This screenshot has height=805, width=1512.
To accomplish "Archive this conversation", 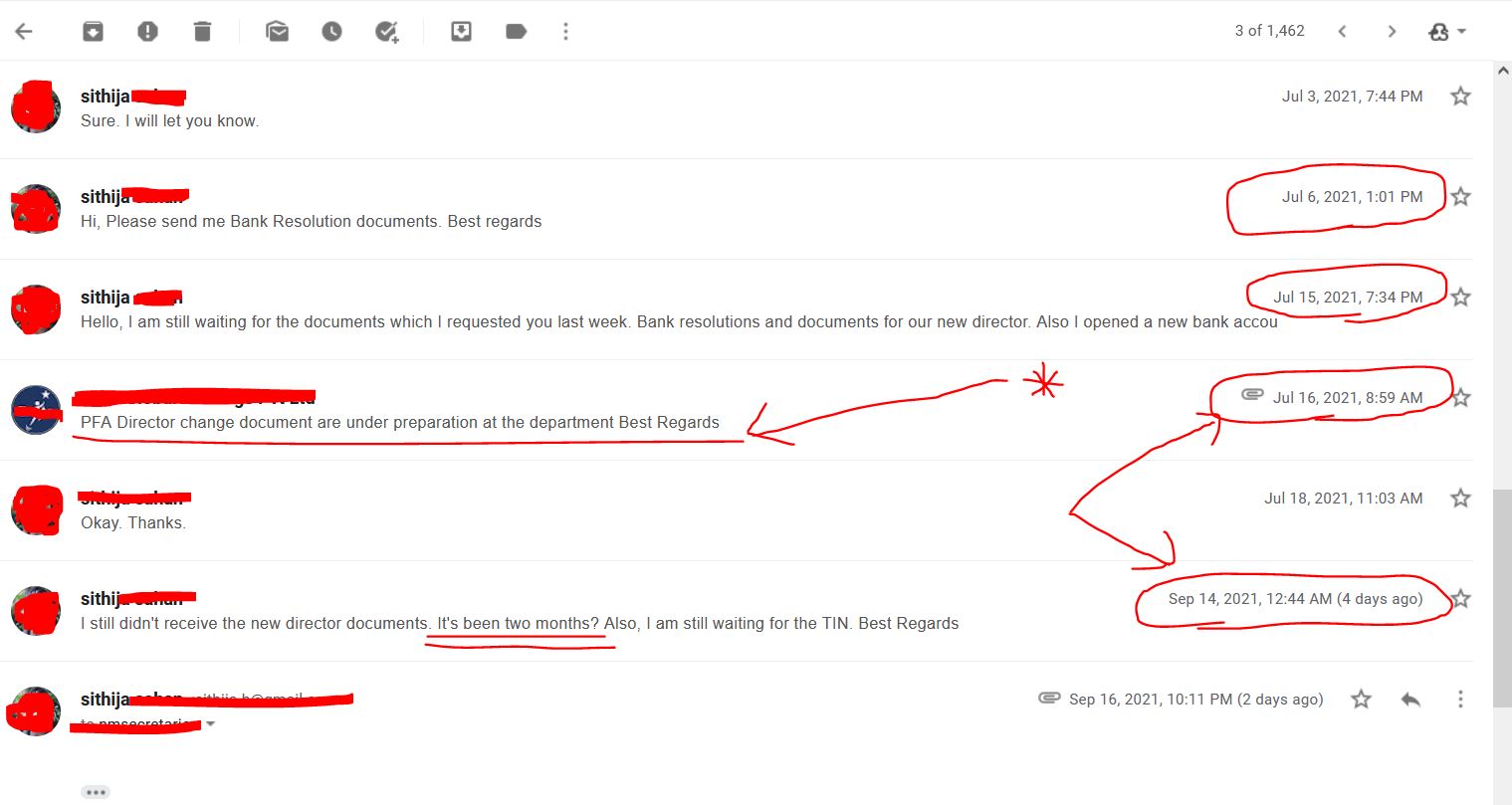I will (93, 31).
